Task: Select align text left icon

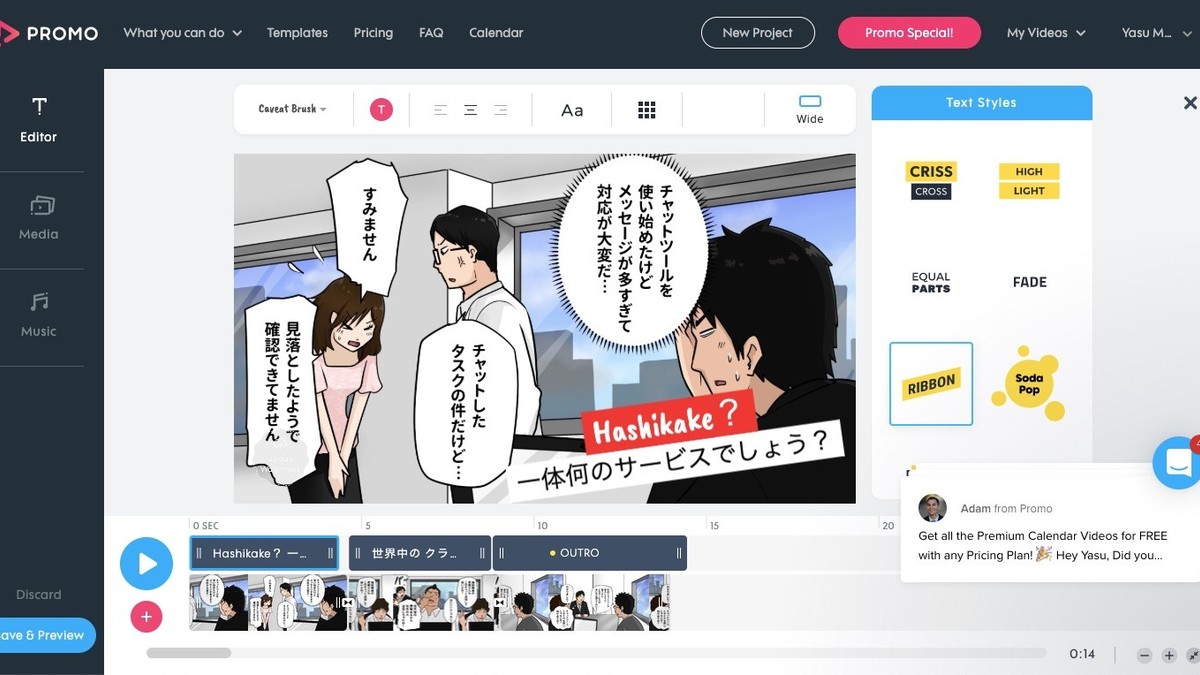Action: (x=440, y=110)
